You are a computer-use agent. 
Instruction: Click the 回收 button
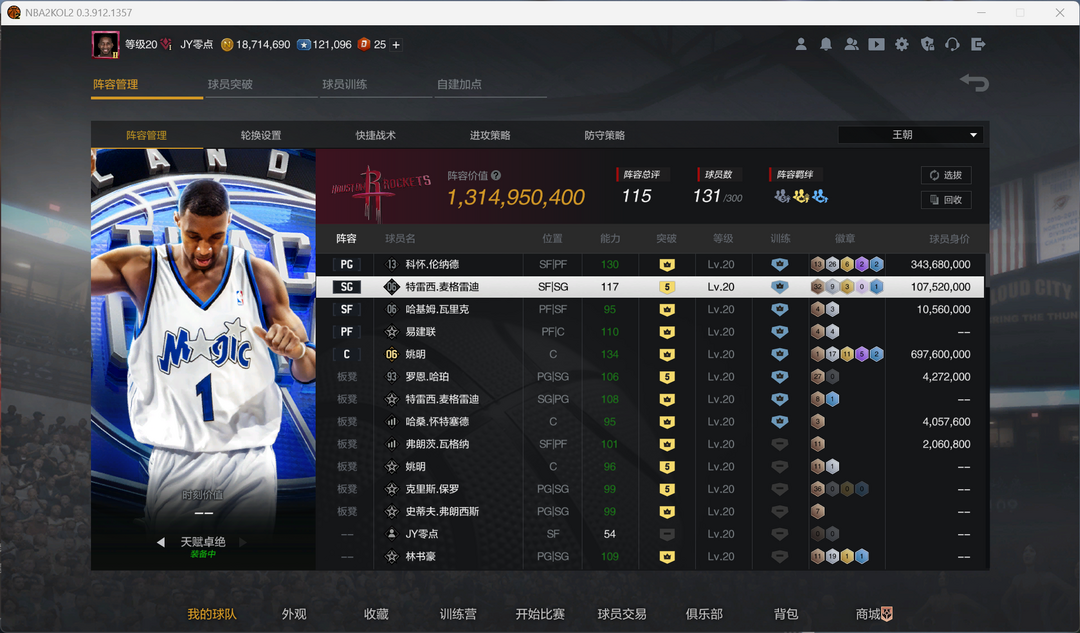click(x=946, y=200)
